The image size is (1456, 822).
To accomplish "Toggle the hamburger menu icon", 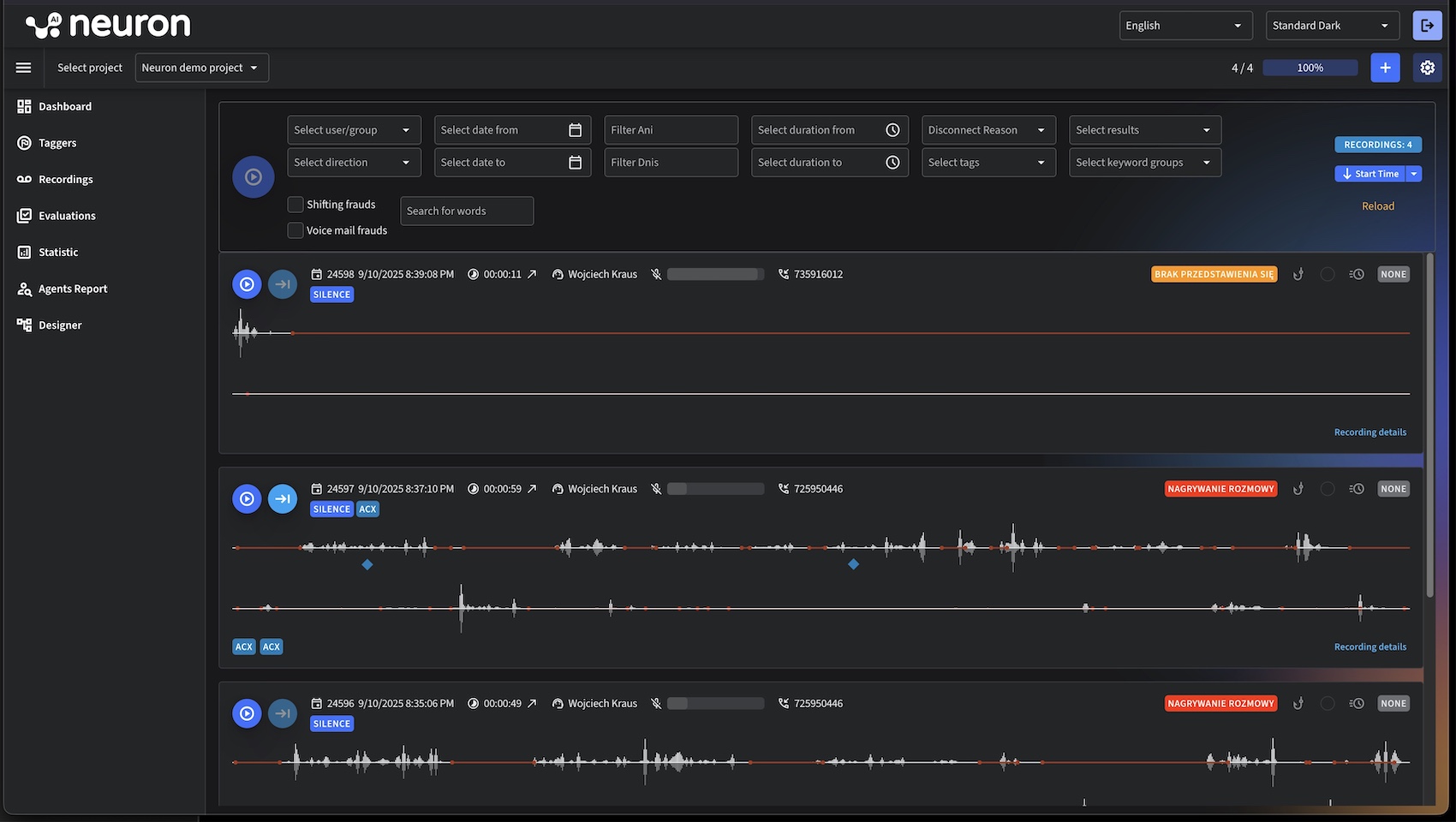I will (x=24, y=68).
